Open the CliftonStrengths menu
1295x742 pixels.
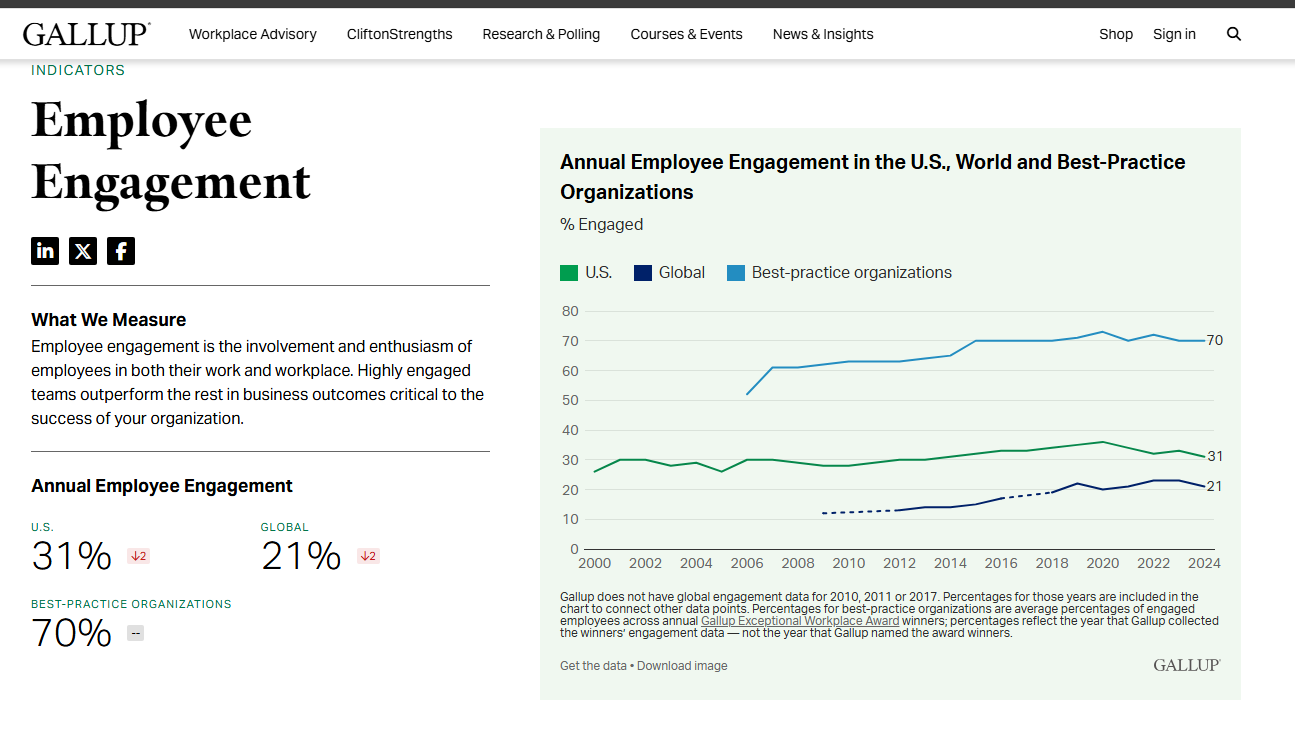click(399, 34)
